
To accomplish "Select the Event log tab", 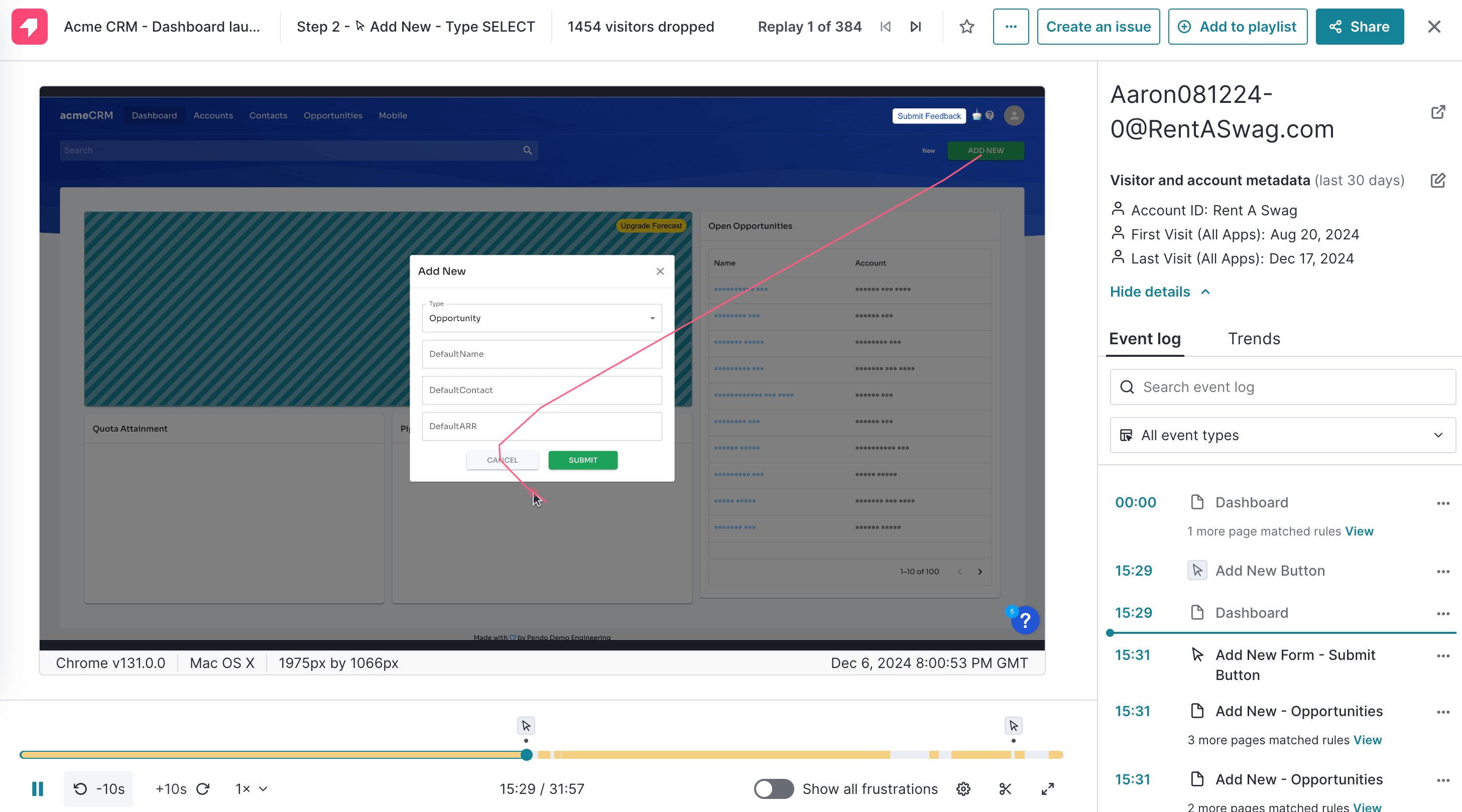I will tap(1145, 339).
